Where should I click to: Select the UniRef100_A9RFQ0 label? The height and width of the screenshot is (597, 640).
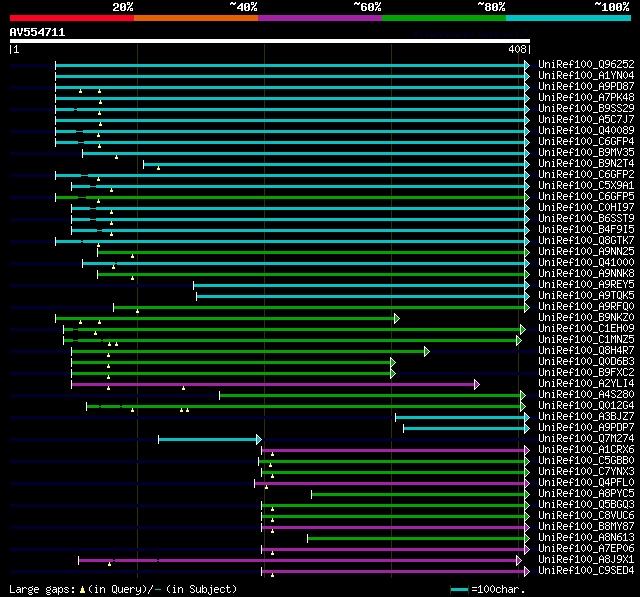tap(586, 307)
